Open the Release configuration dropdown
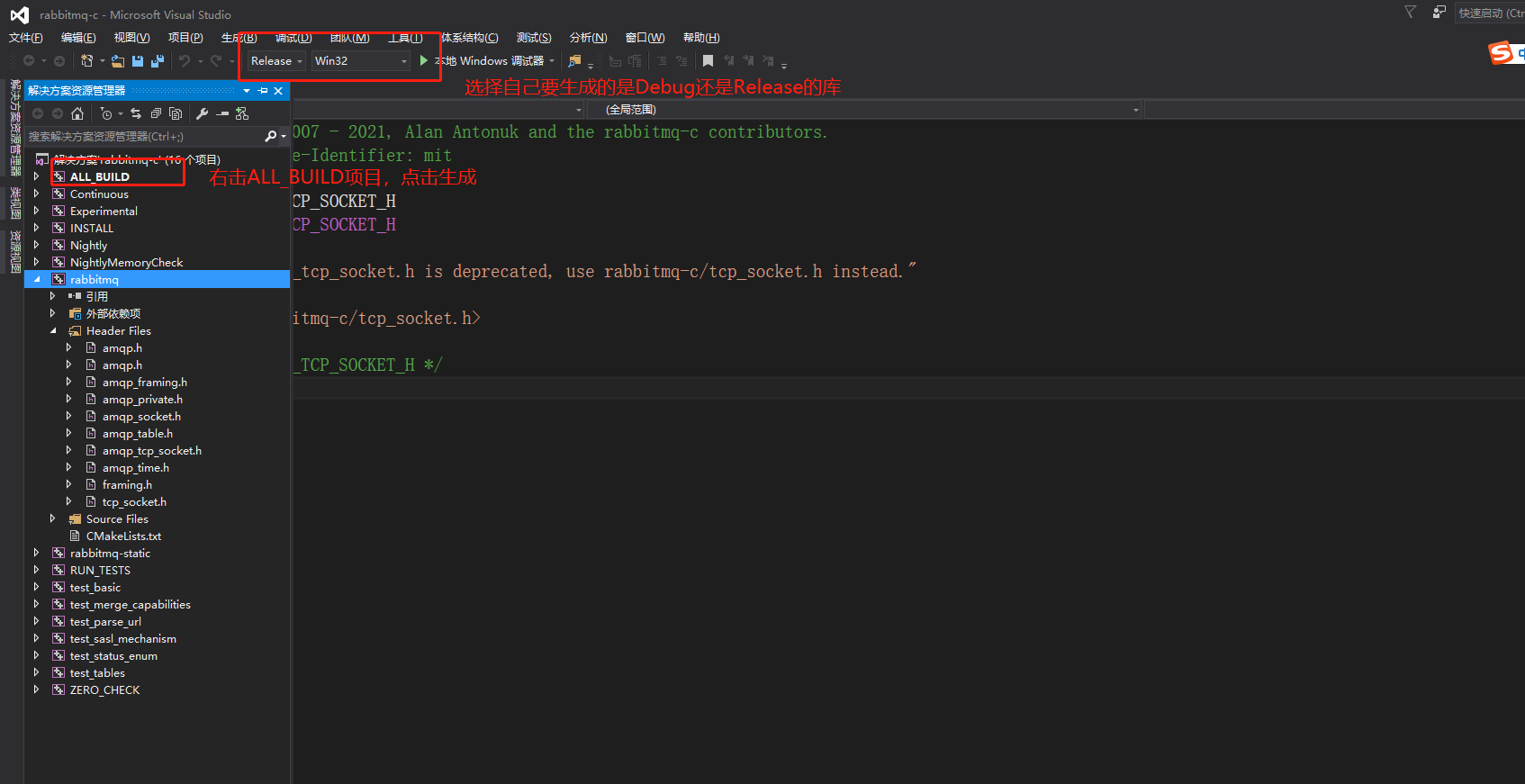The image size is (1525, 784). pyautogui.click(x=276, y=60)
